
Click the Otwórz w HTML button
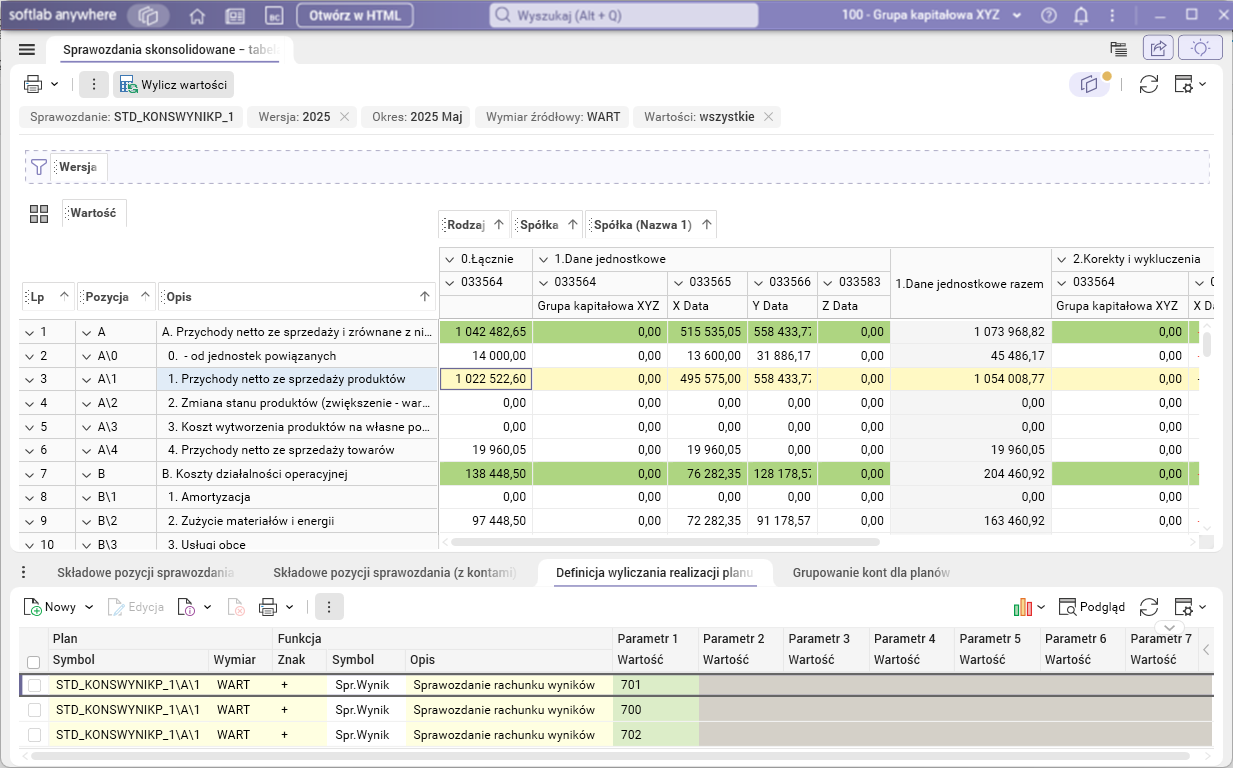tap(355, 16)
